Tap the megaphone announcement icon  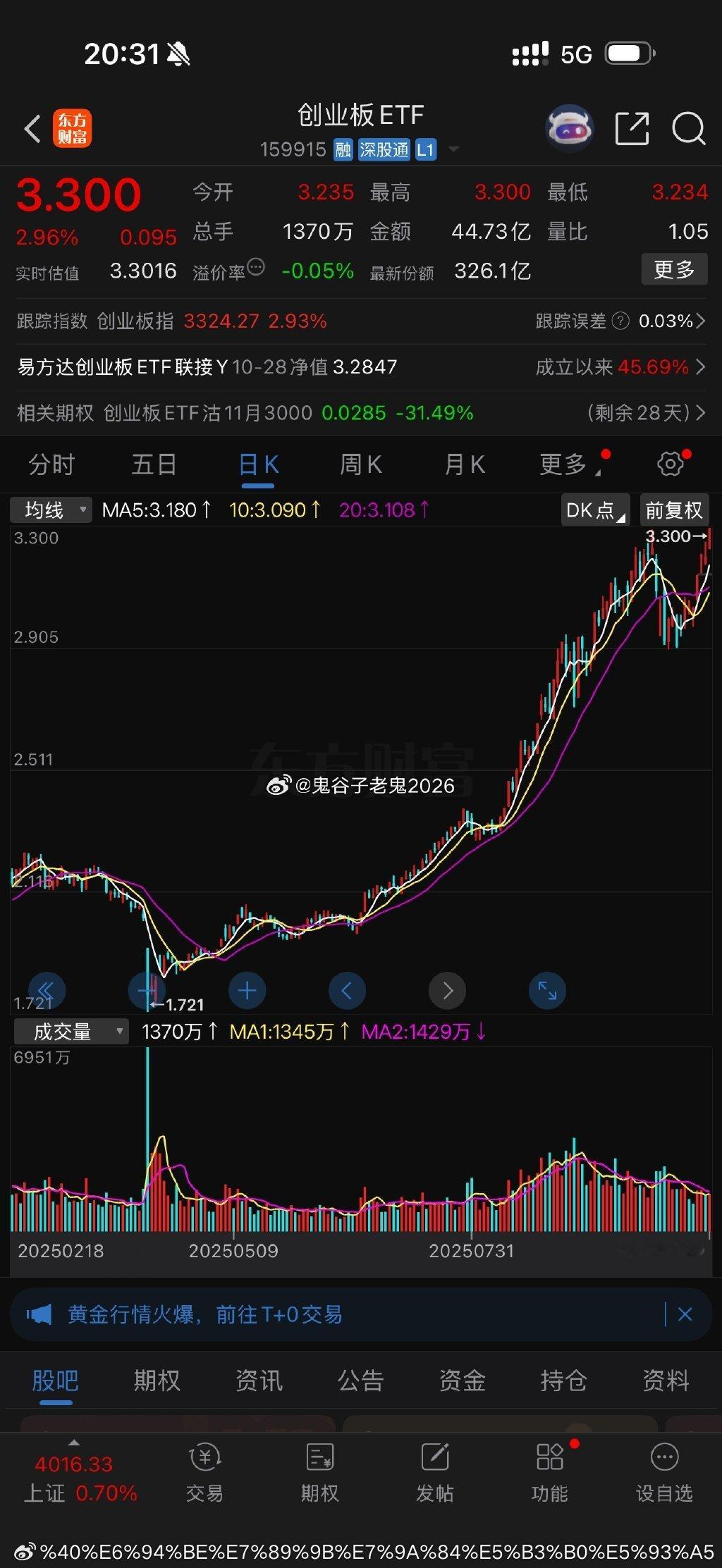[x=39, y=1314]
